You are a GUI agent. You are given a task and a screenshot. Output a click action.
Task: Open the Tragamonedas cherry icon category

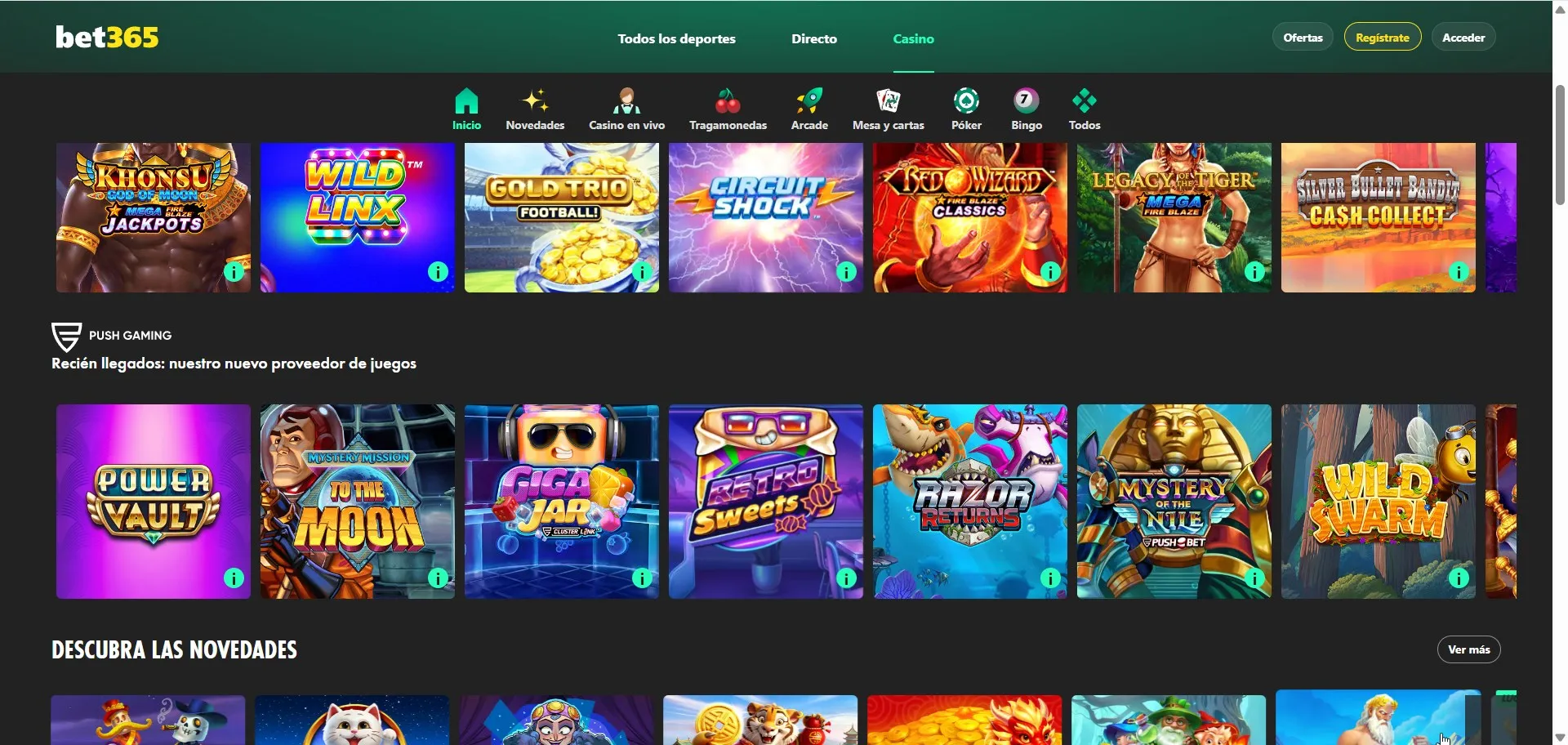[x=728, y=101]
